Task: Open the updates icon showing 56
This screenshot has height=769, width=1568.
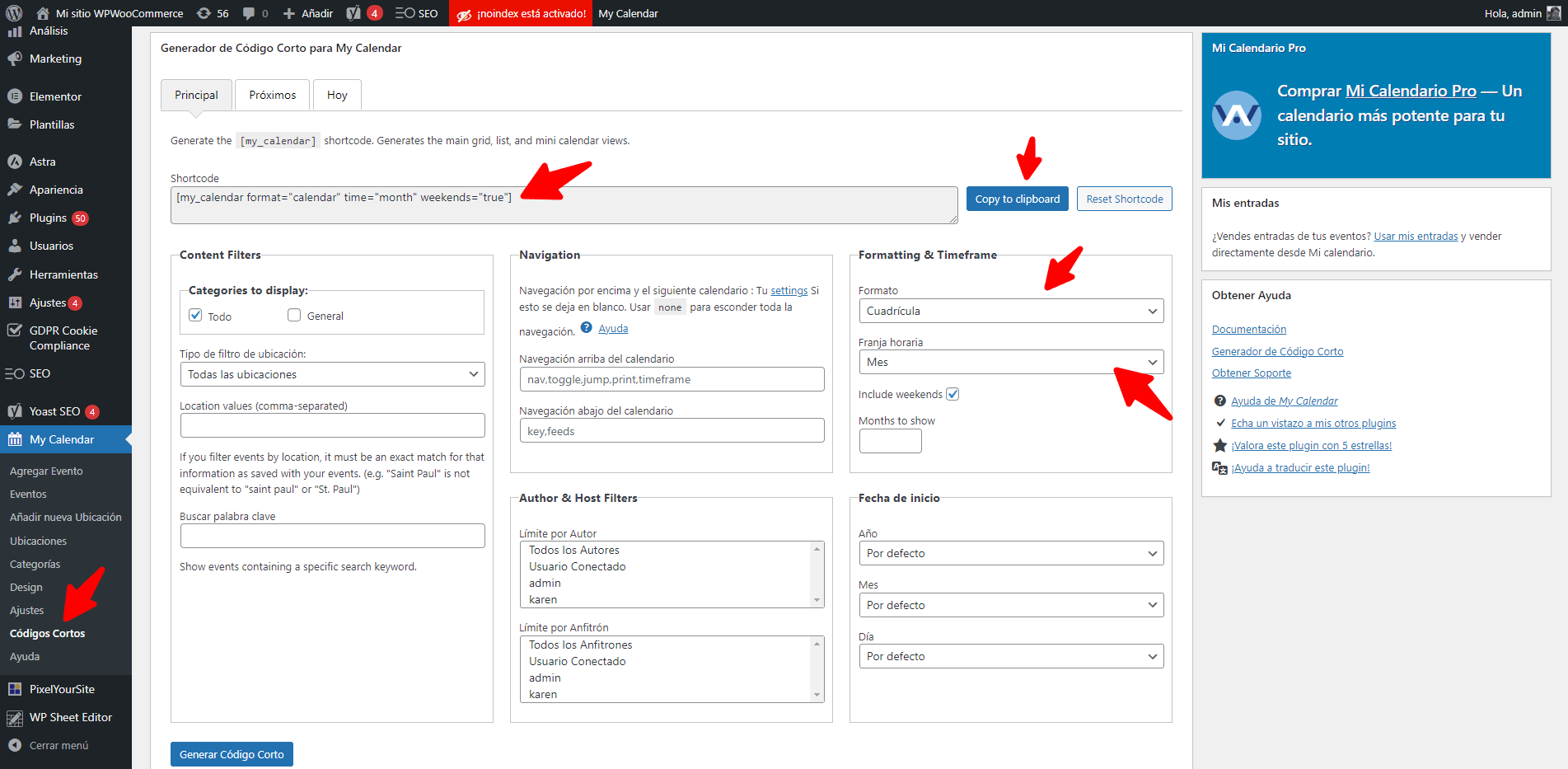Action: tap(204, 13)
